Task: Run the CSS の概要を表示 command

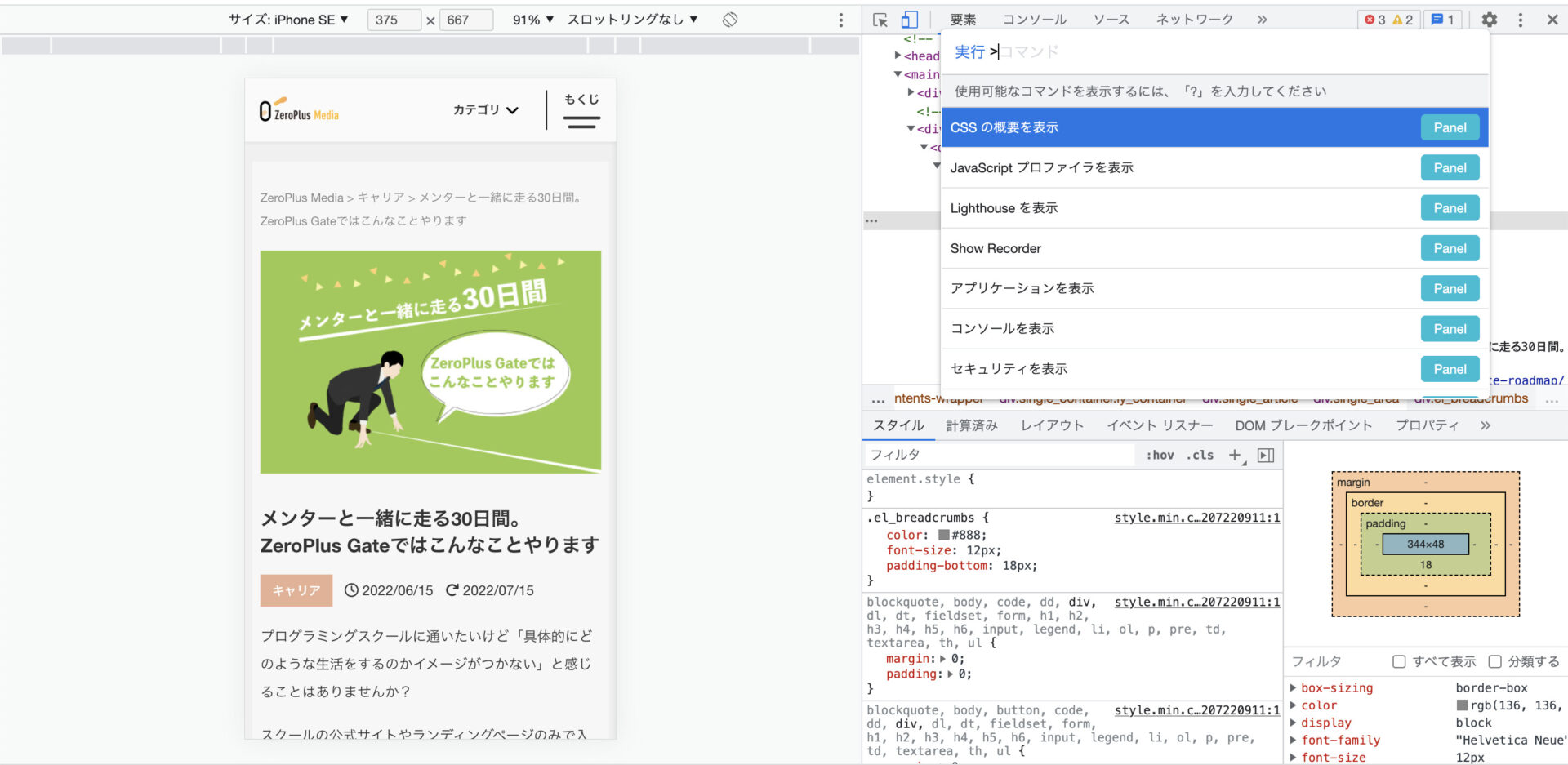Action: (1214, 127)
